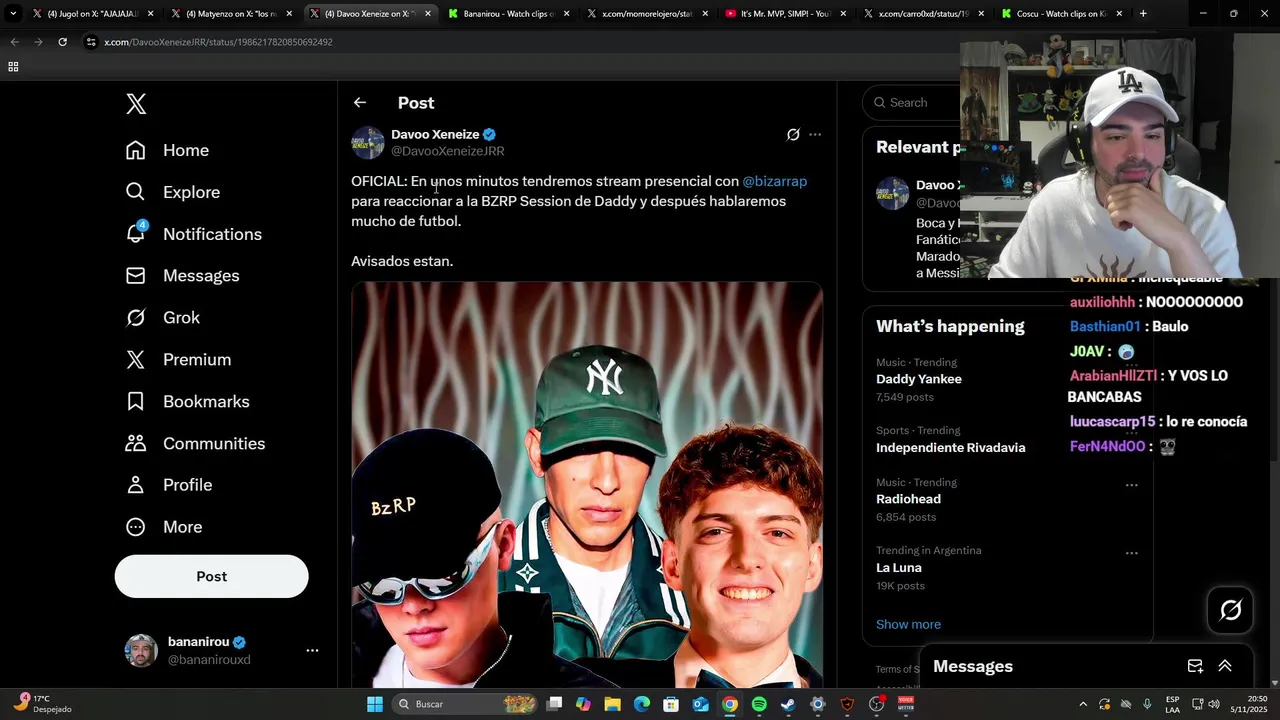
Task: Click the taskbar Buscar search box
Action: [465, 704]
